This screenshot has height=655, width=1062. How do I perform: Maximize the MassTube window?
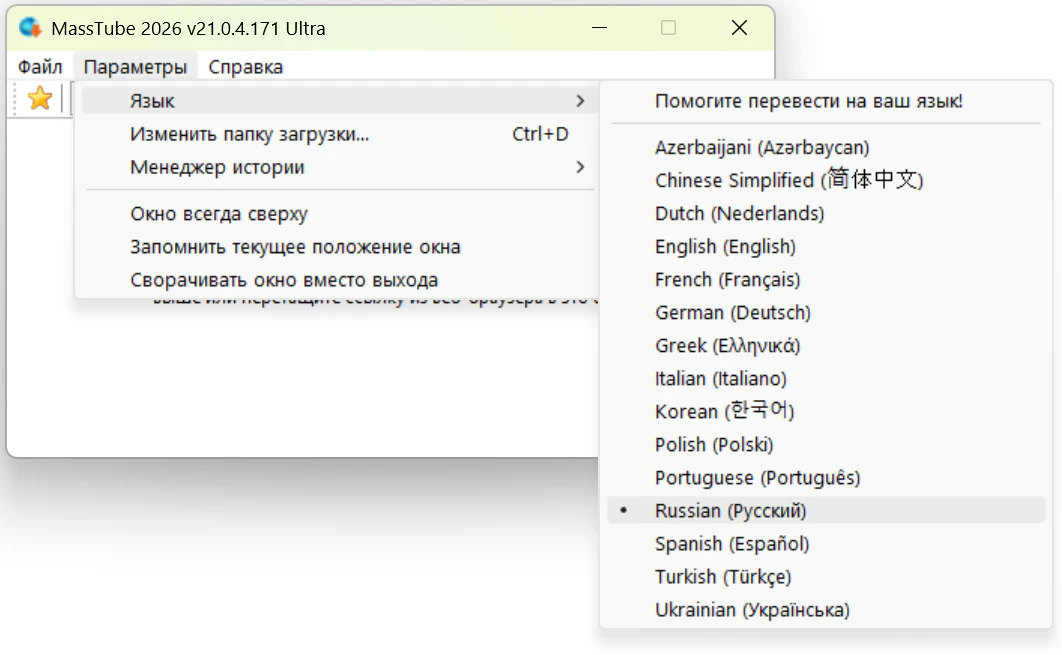(668, 28)
